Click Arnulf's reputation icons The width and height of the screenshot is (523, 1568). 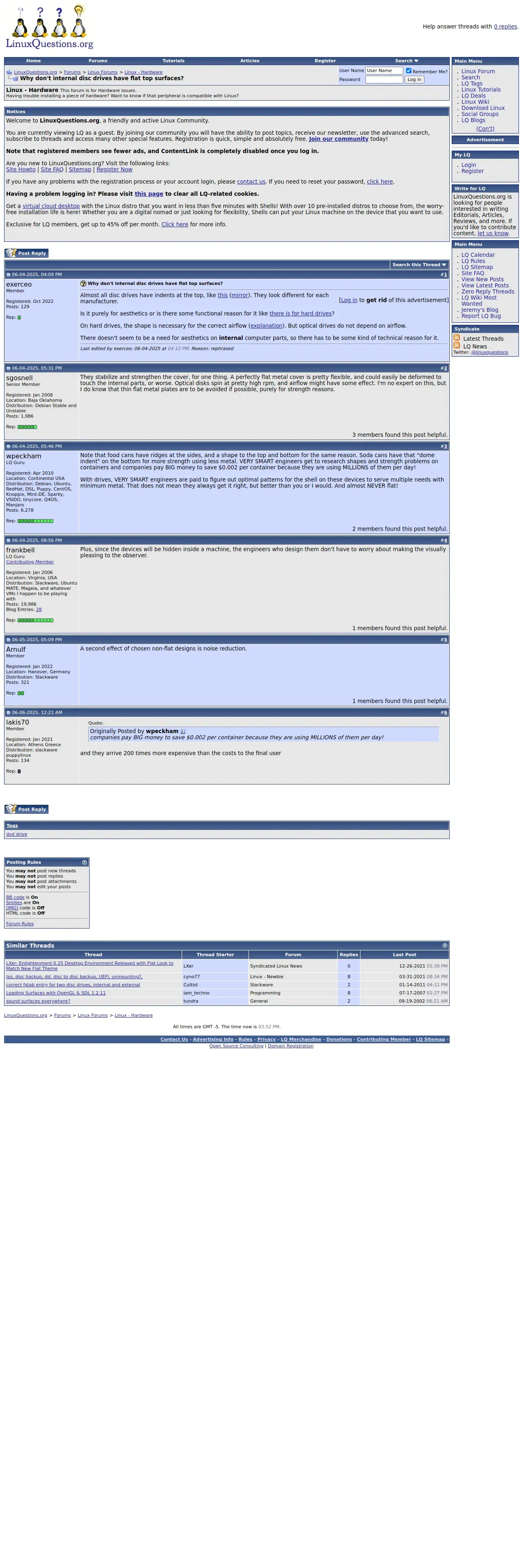21,693
